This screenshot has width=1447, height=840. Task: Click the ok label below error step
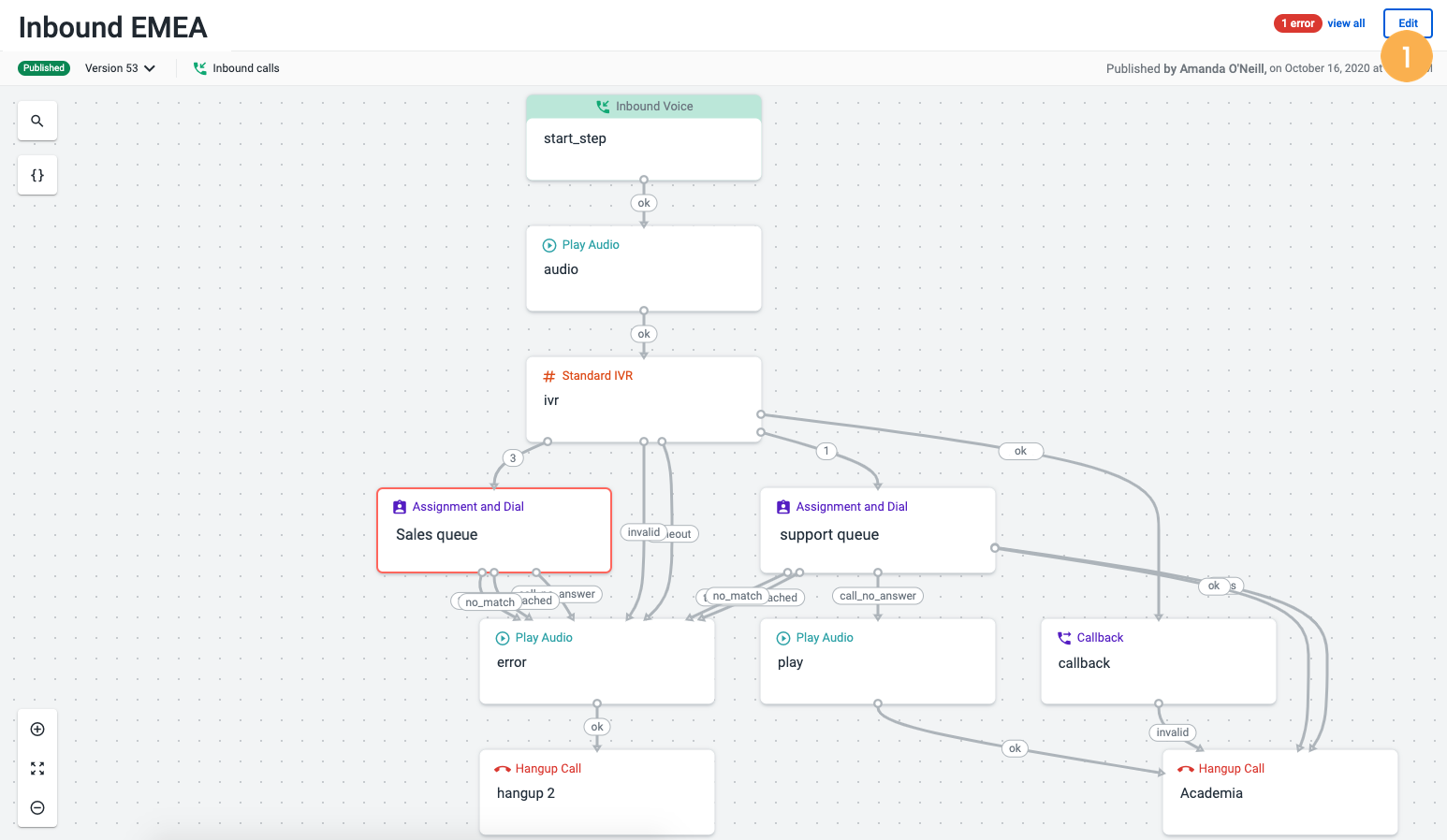click(x=597, y=727)
